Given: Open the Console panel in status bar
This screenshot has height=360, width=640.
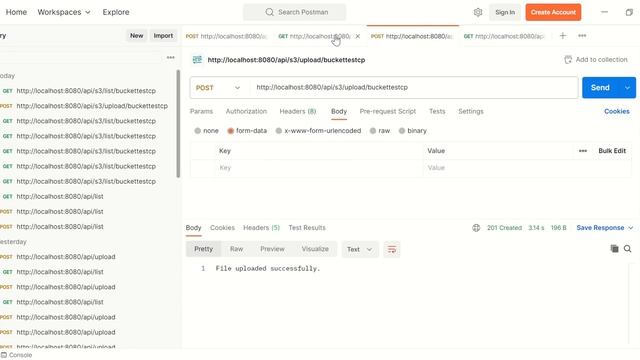Looking at the screenshot, I should click(16, 355).
